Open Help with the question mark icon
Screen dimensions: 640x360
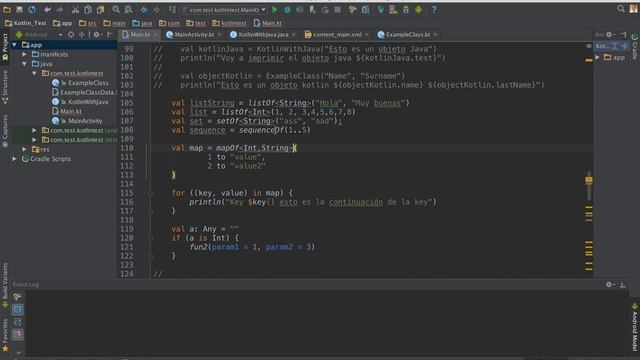pos(434,9)
